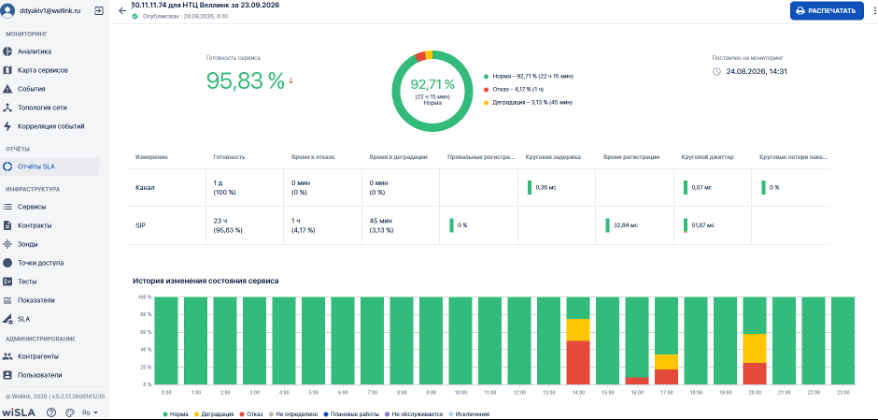
Task: Open the Ru language dropdown
Action: (x=90, y=412)
